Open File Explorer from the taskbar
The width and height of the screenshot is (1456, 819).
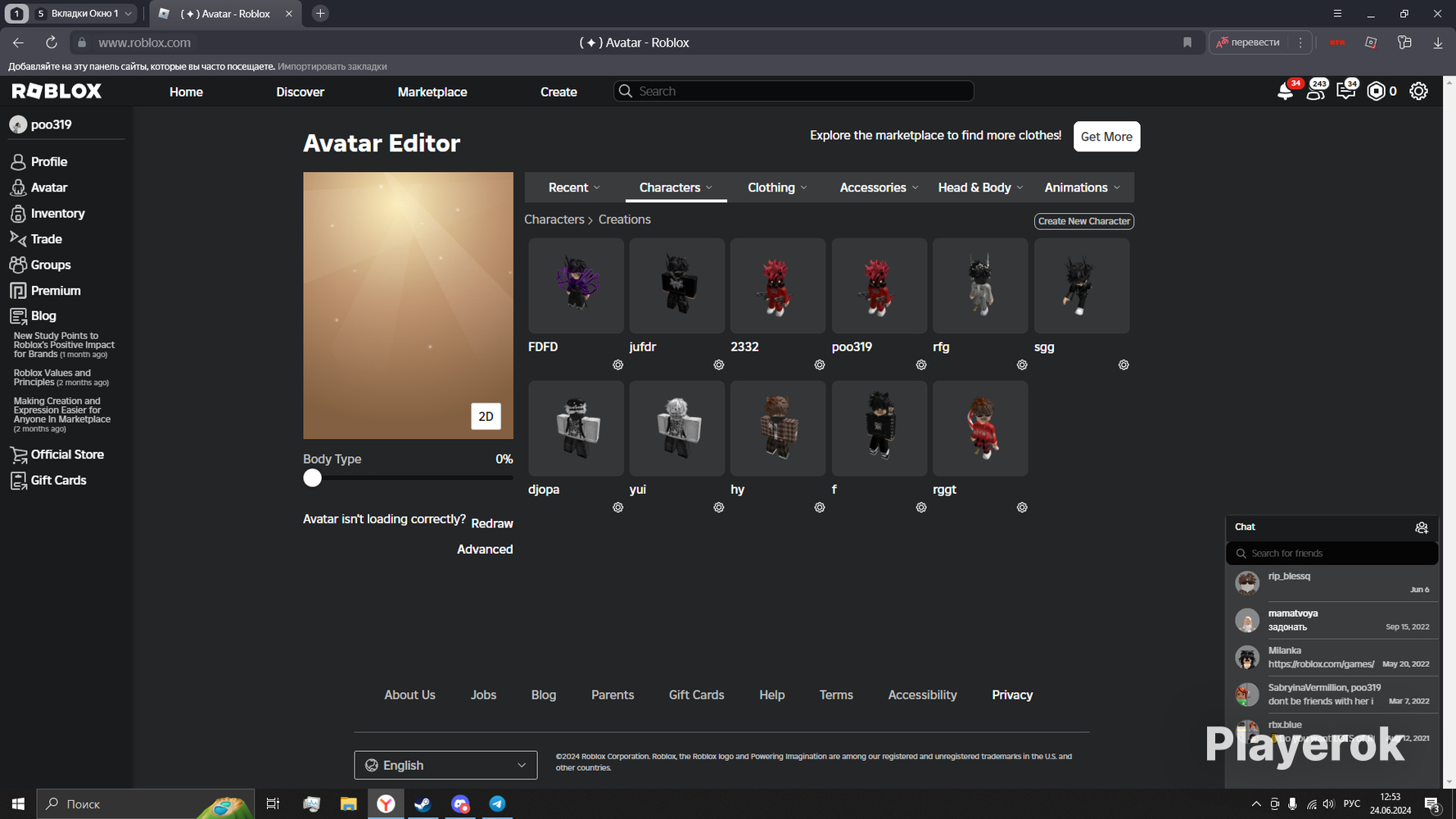point(348,804)
